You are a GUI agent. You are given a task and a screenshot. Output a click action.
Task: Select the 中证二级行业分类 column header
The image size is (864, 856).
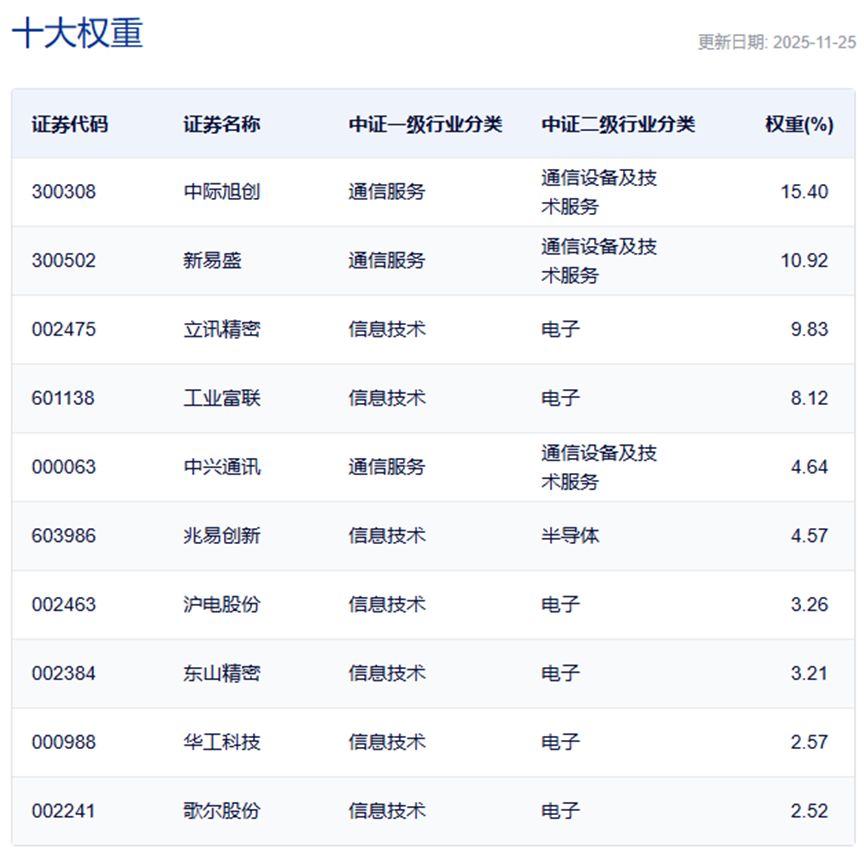click(x=618, y=124)
